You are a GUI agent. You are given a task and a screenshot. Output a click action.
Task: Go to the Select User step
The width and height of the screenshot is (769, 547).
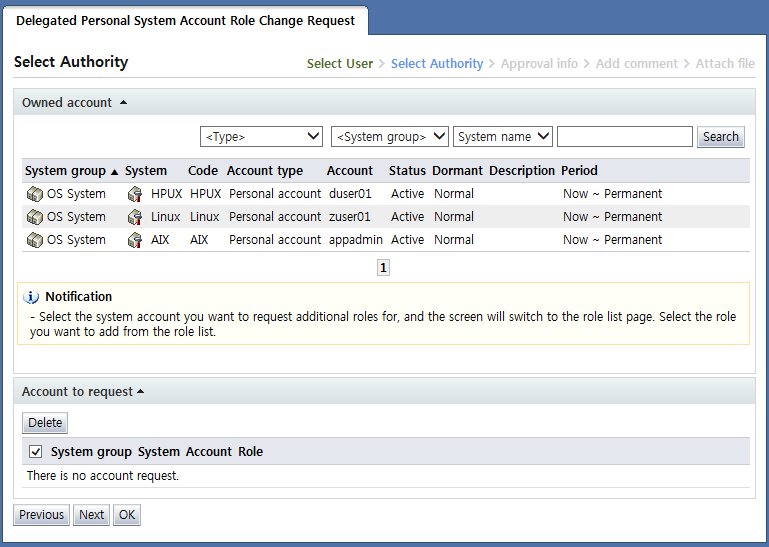click(x=339, y=64)
